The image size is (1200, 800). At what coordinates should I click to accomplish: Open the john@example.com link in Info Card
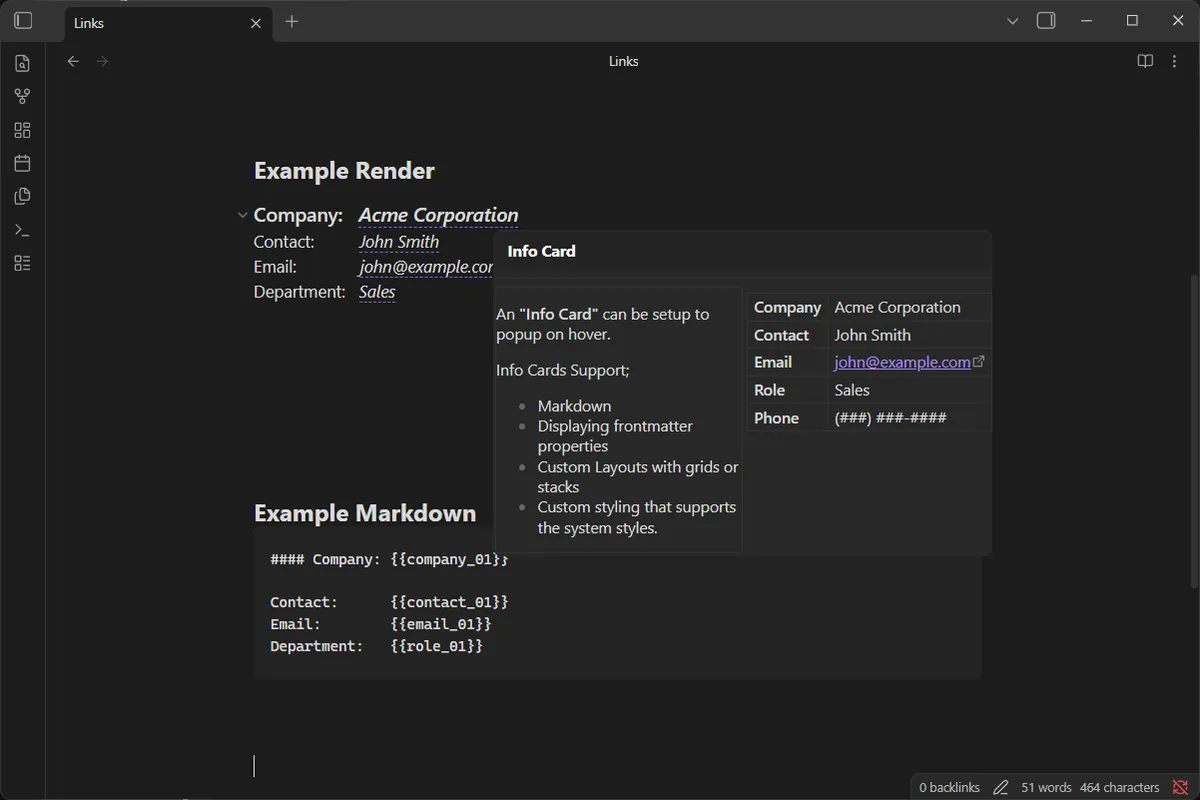coord(902,362)
